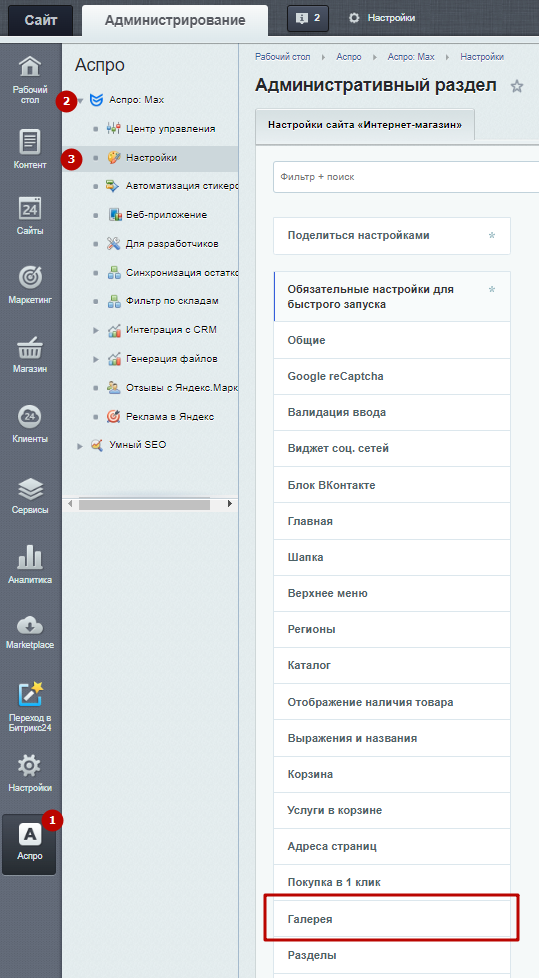Click the Фильтр + поиск input field
This screenshot has width=539, height=978.
(x=405, y=177)
